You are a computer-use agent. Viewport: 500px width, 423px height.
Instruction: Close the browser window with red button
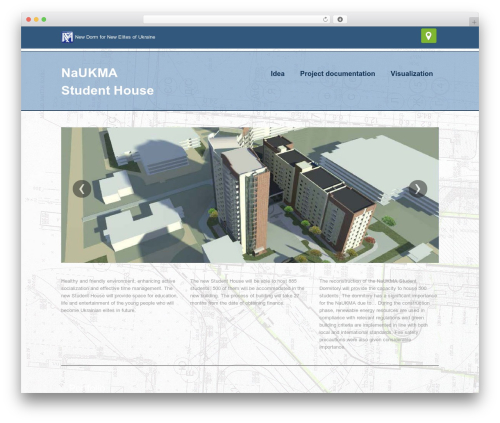pyautogui.click(x=29, y=19)
